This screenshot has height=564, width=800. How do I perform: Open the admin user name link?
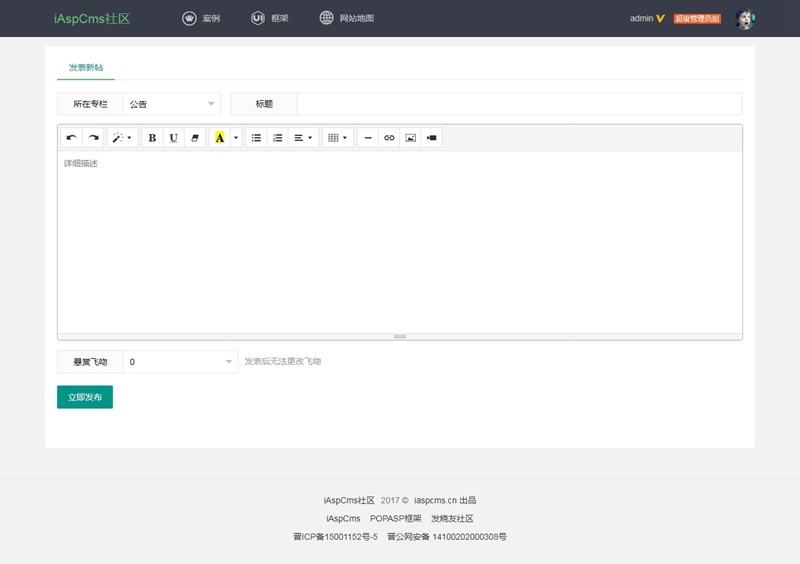(x=641, y=18)
